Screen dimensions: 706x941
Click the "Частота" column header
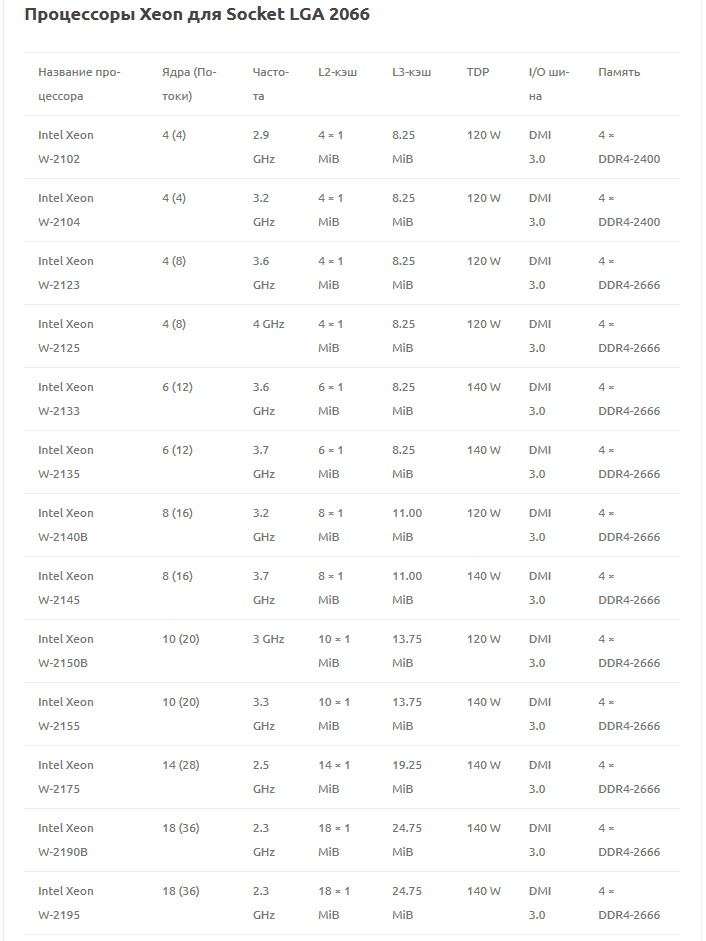point(270,84)
